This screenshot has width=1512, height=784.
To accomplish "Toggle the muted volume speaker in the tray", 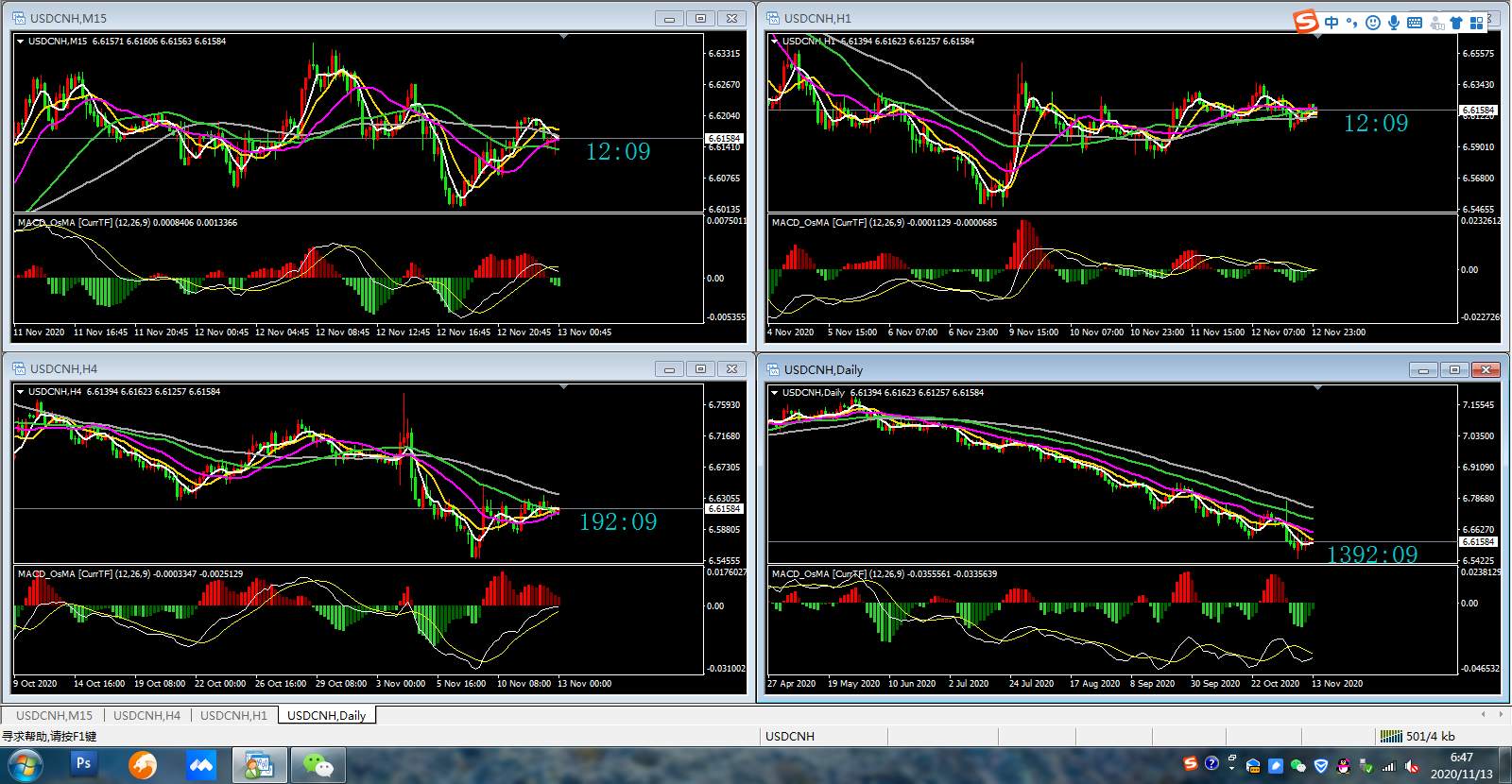I will coord(1412,766).
